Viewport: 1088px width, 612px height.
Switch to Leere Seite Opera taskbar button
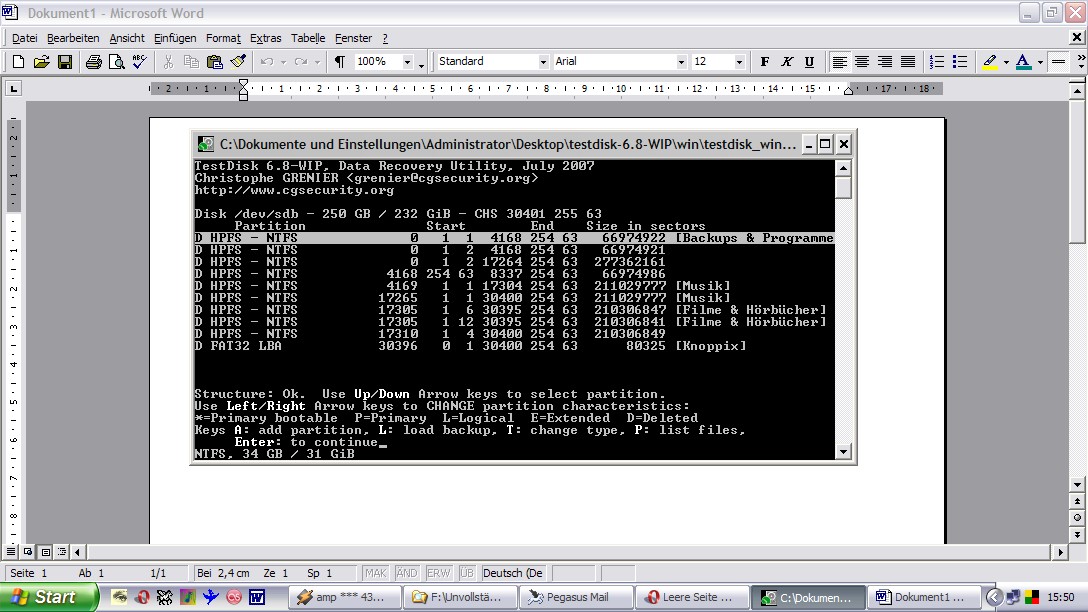691,597
